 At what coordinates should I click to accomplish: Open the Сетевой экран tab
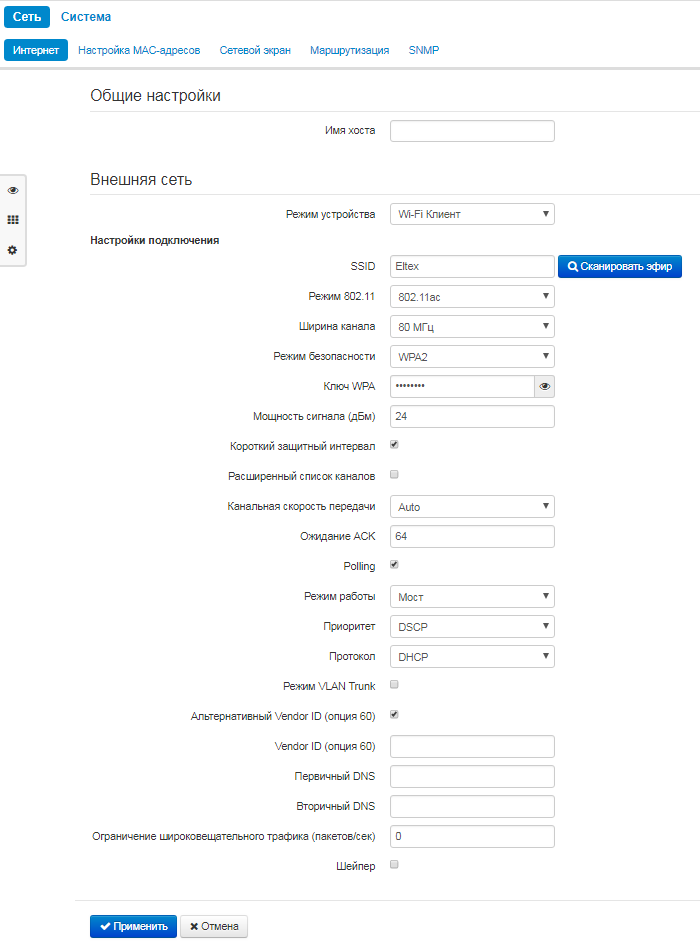click(255, 50)
